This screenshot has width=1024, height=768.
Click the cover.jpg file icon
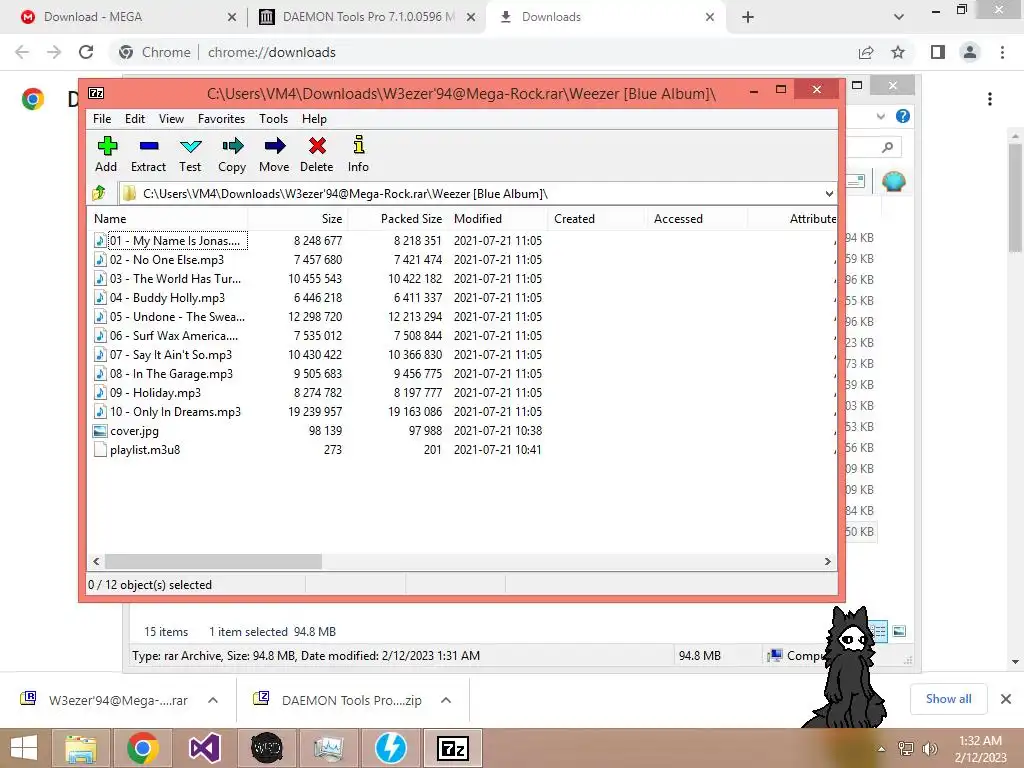pyautogui.click(x=100, y=430)
